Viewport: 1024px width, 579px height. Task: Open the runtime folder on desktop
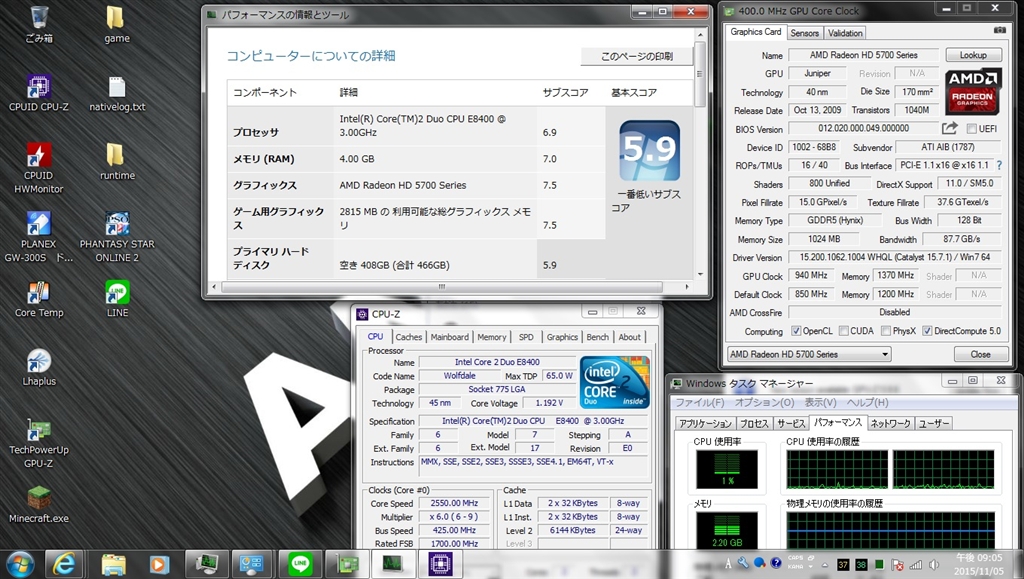click(x=117, y=161)
